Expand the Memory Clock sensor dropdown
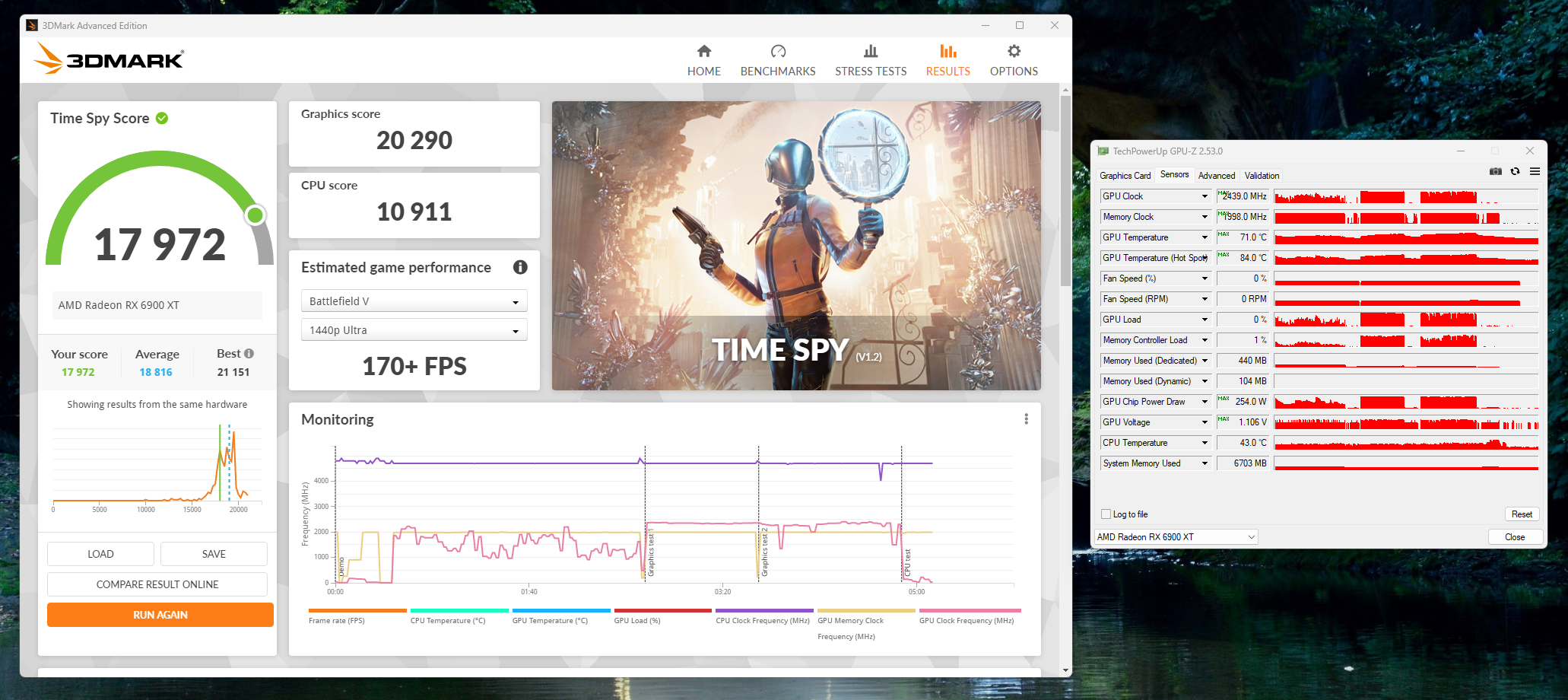The image size is (1568, 700). point(1205,217)
